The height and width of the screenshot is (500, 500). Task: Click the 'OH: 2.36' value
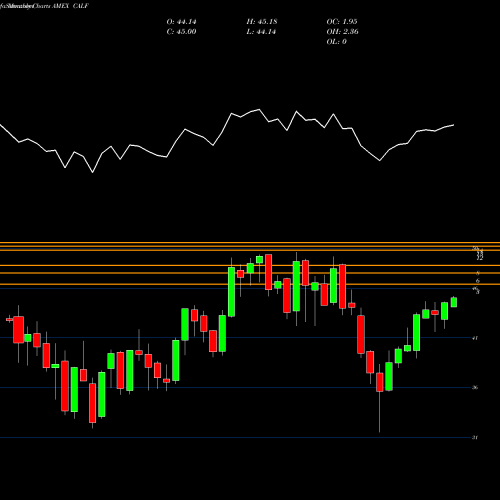[342, 32]
